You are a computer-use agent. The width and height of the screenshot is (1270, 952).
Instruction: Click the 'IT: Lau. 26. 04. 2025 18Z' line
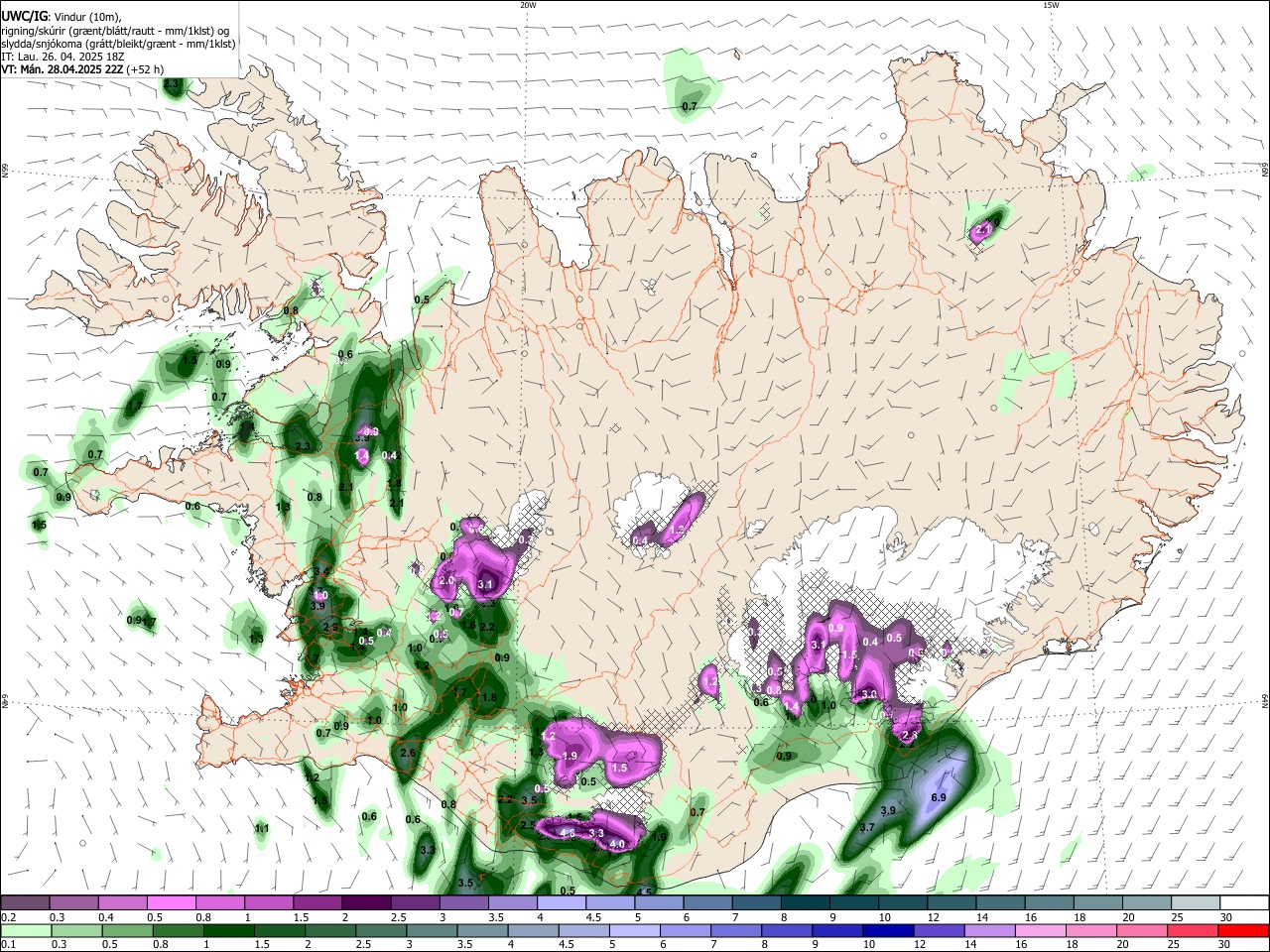63,57
